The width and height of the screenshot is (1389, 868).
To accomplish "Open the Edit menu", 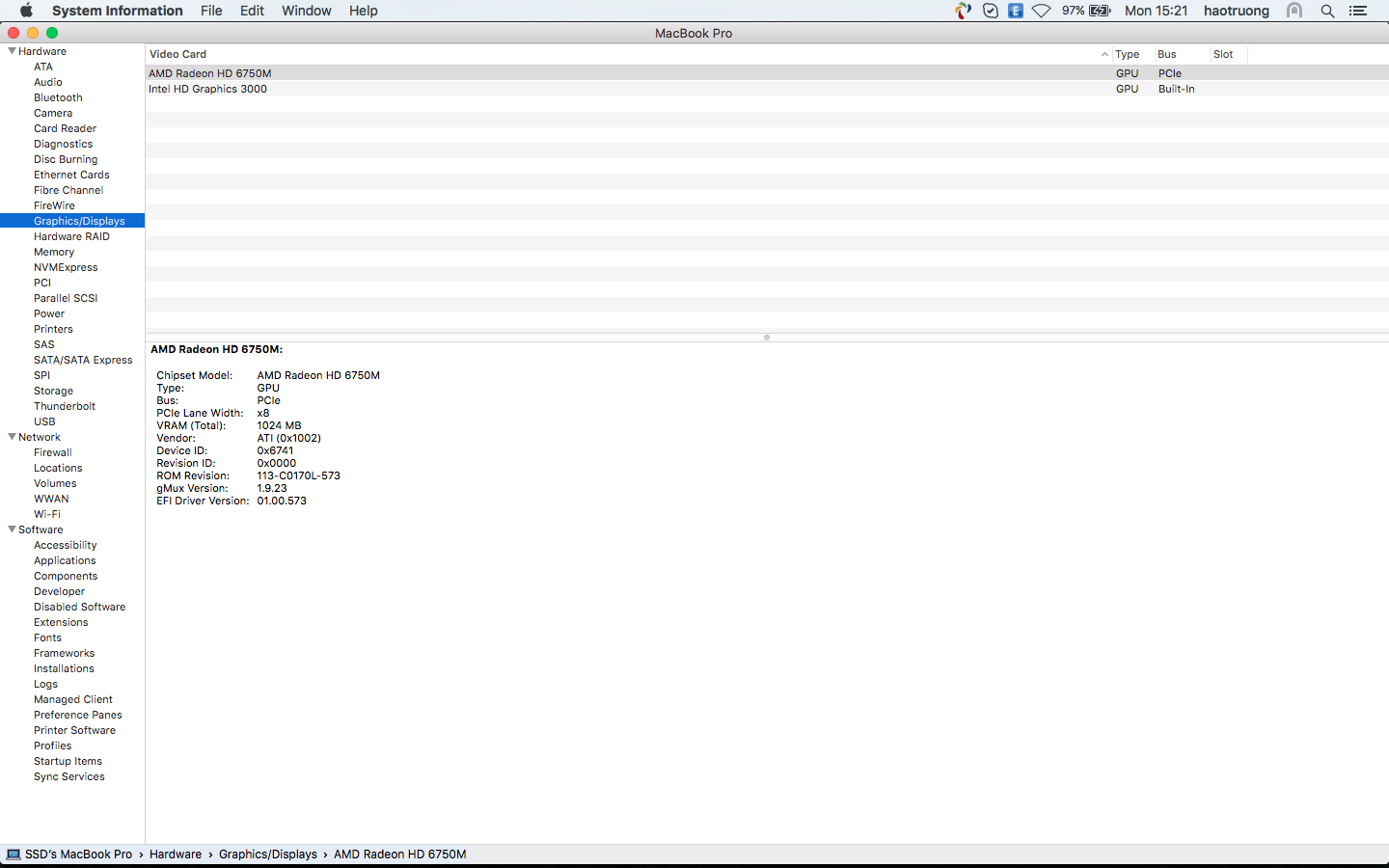I will coord(252,11).
